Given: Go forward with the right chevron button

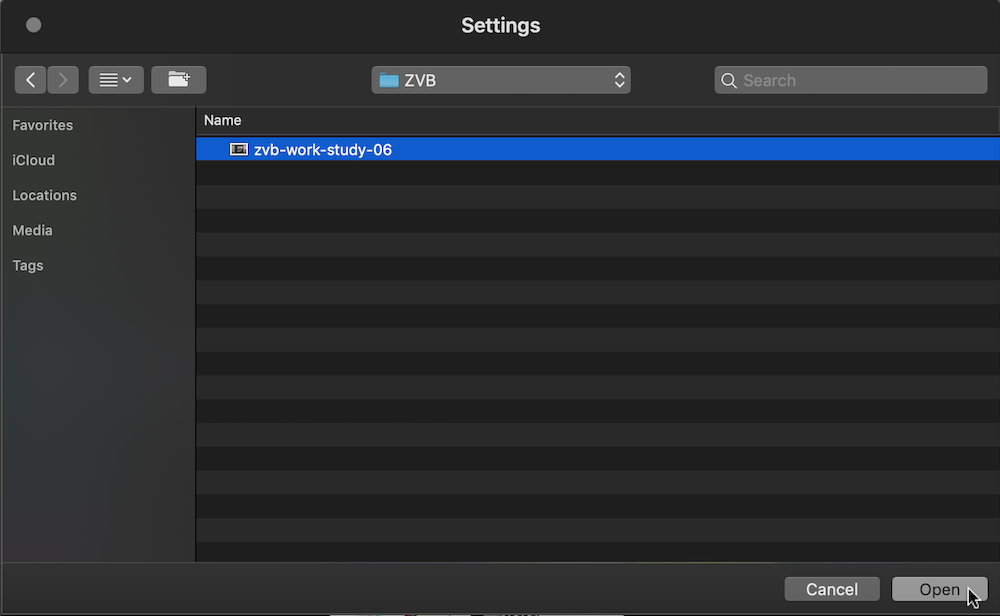Looking at the screenshot, I should coord(63,80).
